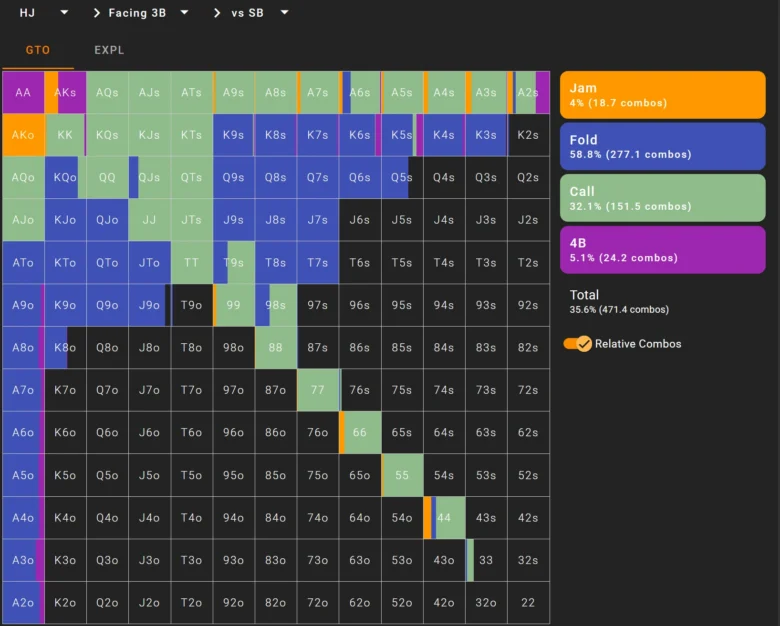Screen dimensions: 780x626
Task: Click the green Call action swatch
Action: tap(663, 198)
